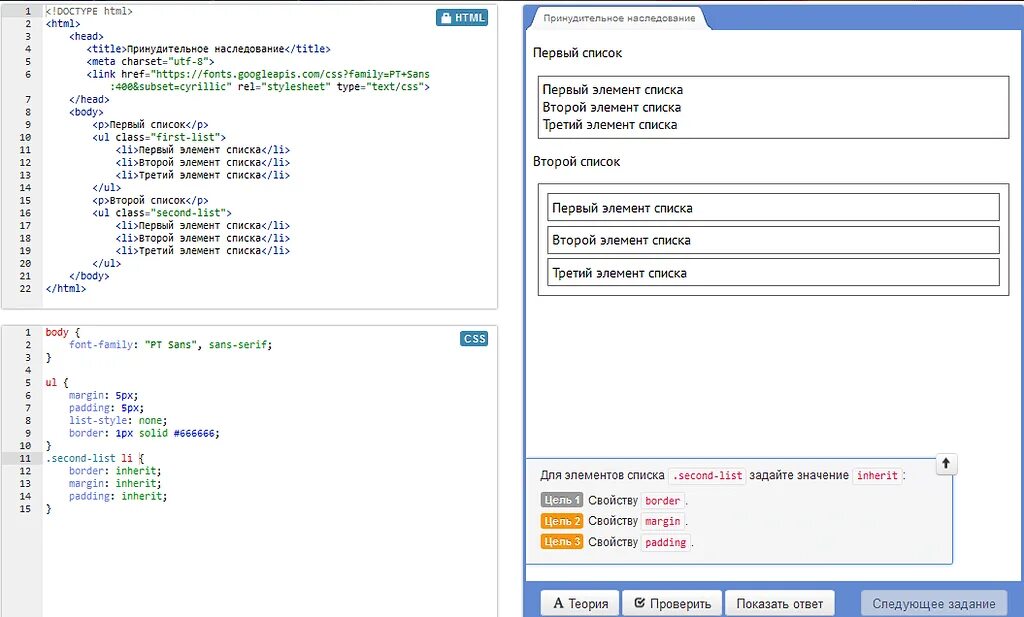Screen dimensions: 1024x617
Task: Click the padding property label in goals
Action: pyautogui.click(x=665, y=543)
